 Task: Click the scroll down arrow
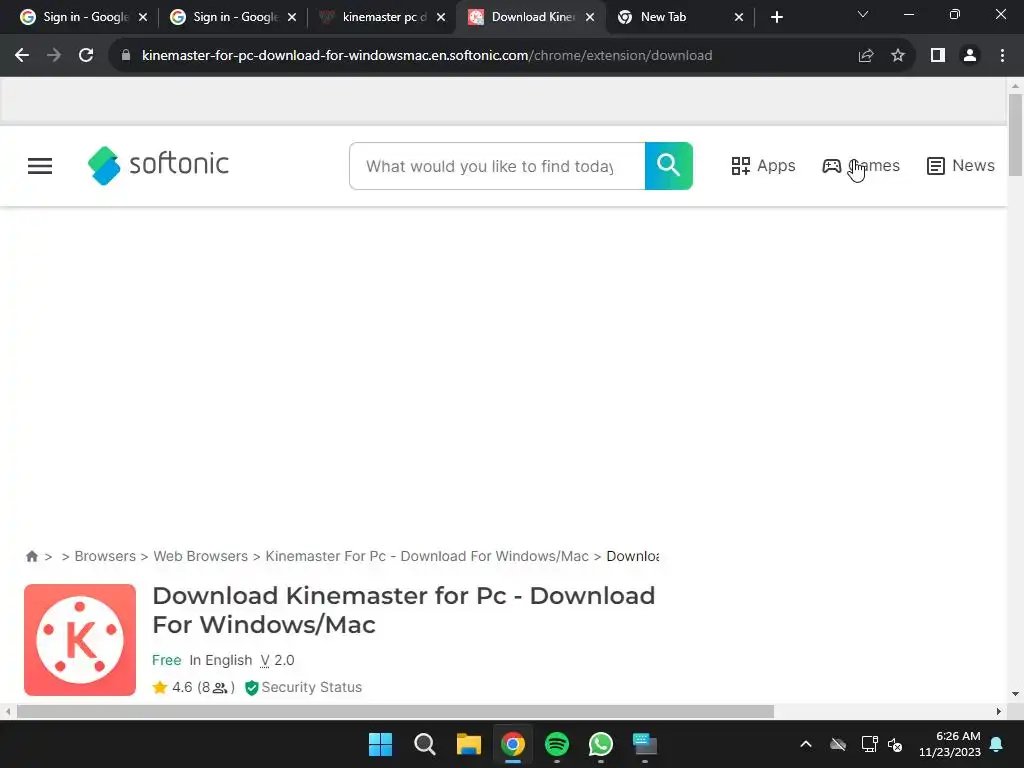(x=1015, y=694)
